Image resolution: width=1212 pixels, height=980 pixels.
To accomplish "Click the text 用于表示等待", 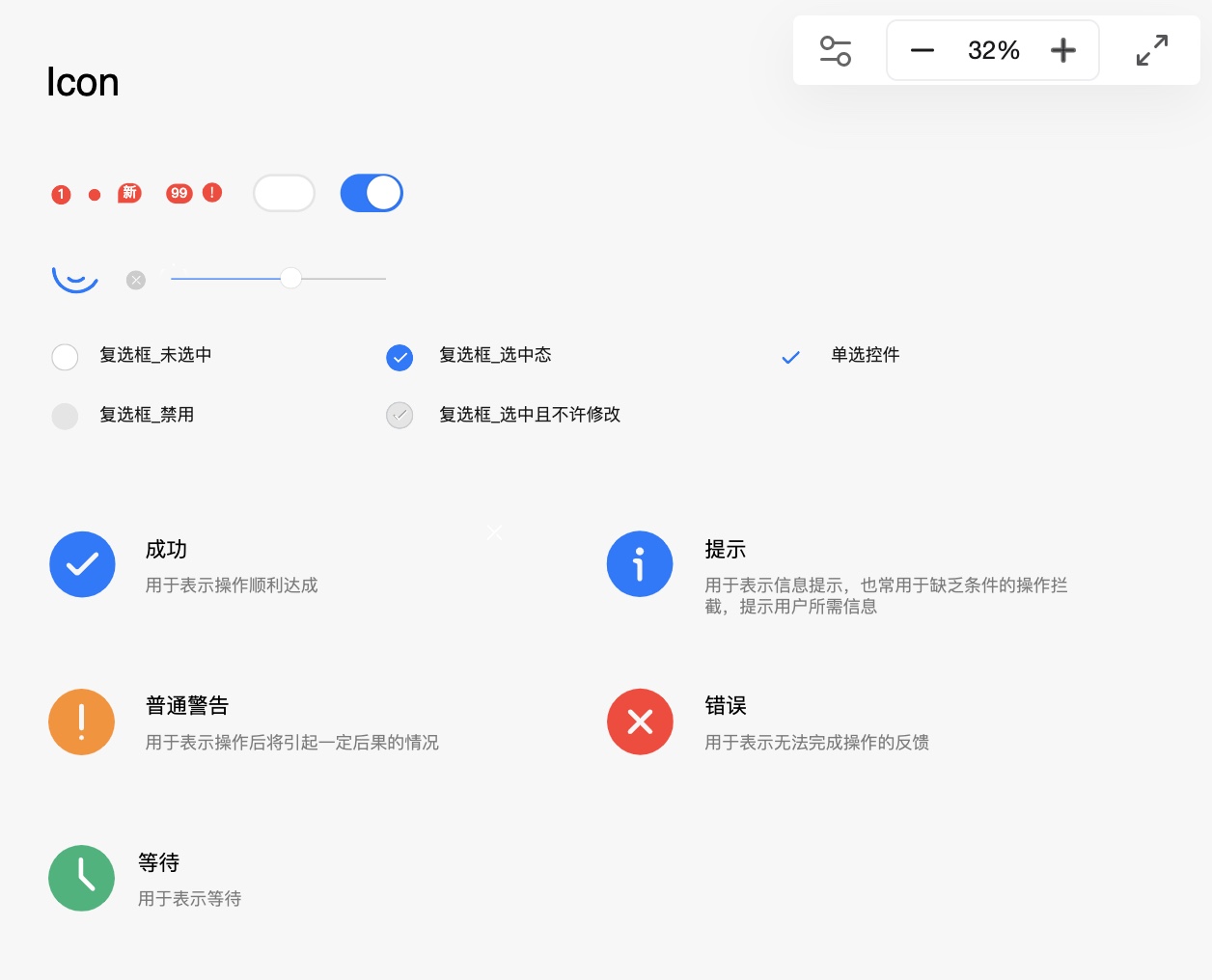I will pos(190,899).
